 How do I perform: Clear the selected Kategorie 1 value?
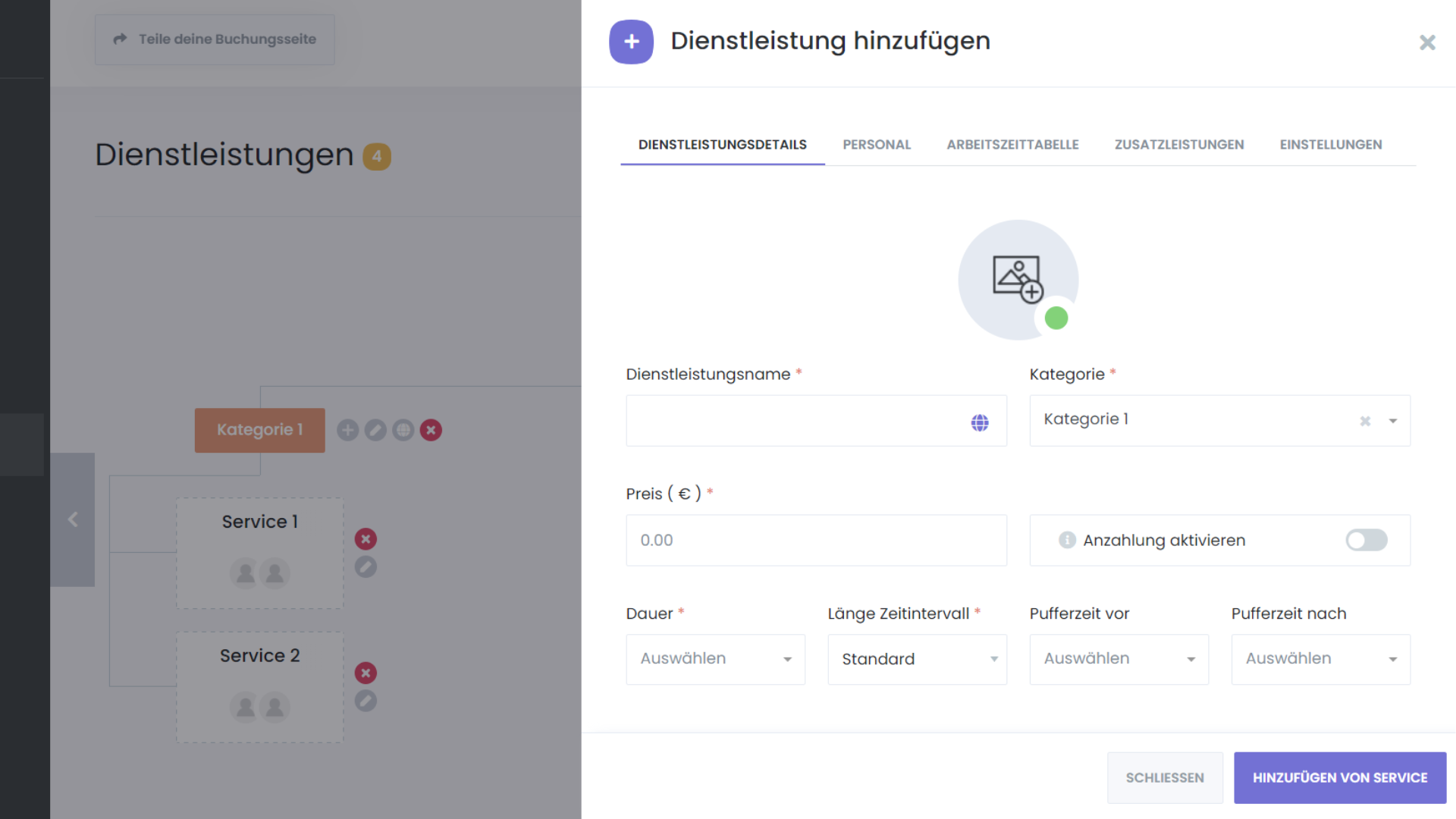pos(1365,421)
